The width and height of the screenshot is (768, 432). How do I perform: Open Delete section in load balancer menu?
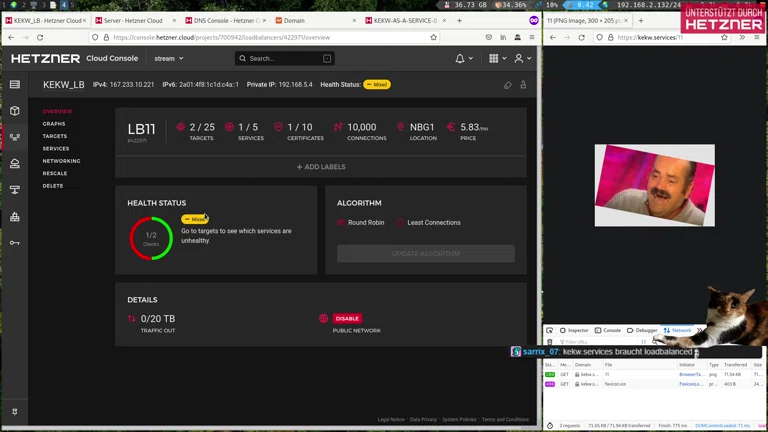click(x=53, y=186)
